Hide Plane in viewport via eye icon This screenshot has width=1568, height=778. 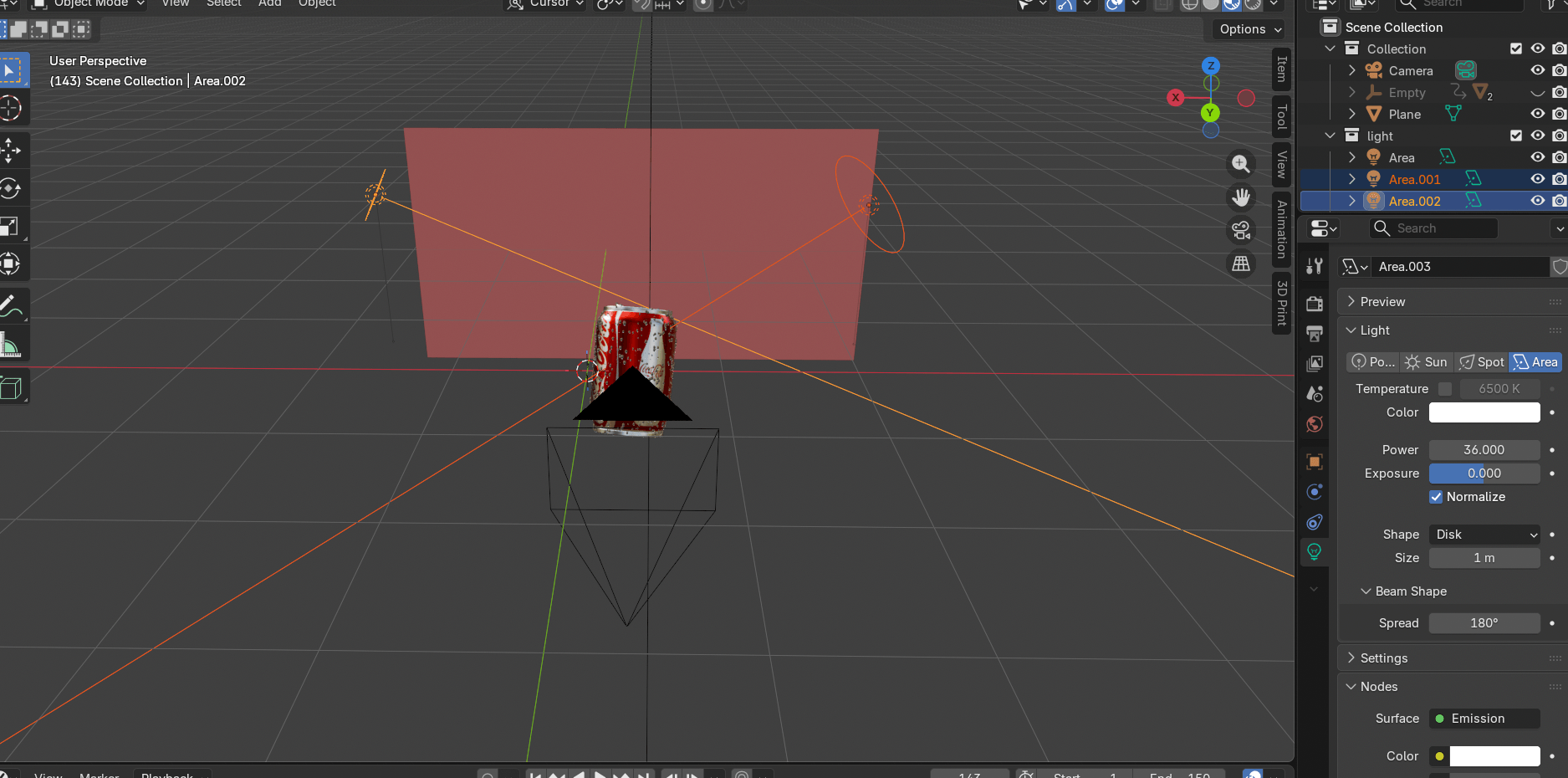tap(1538, 114)
